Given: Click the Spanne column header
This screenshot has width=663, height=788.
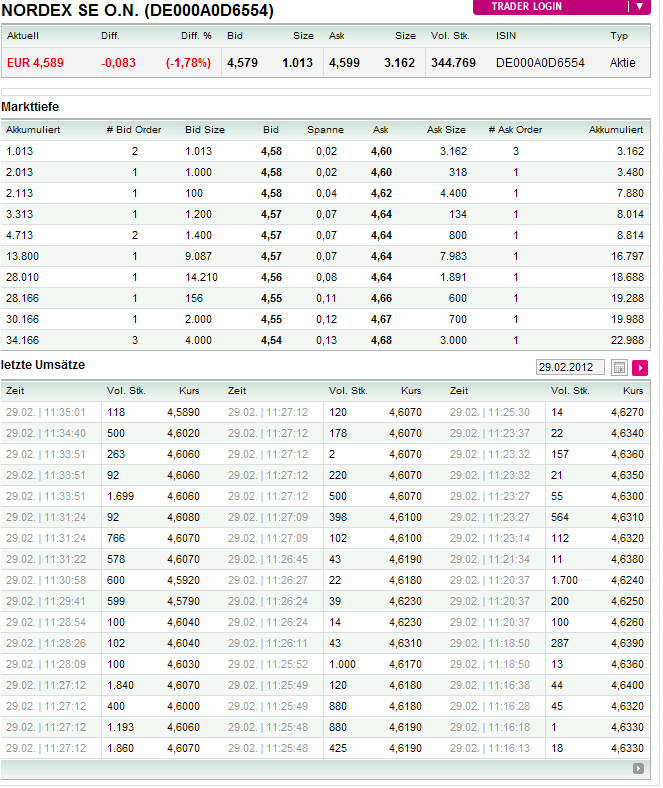Looking at the screenshot, I should point(325,130).
